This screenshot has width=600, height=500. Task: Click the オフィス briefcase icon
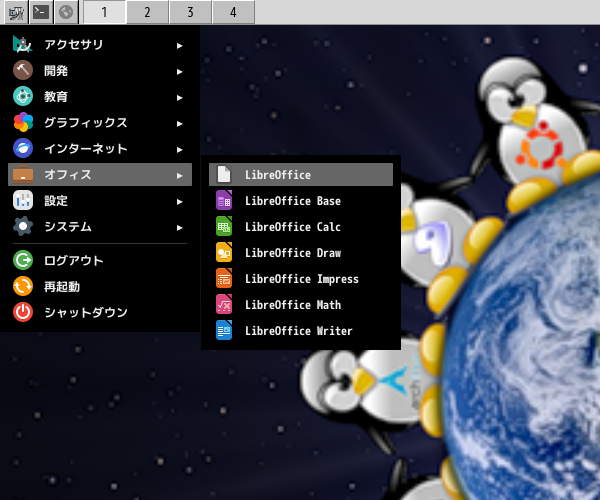point(23,174)
